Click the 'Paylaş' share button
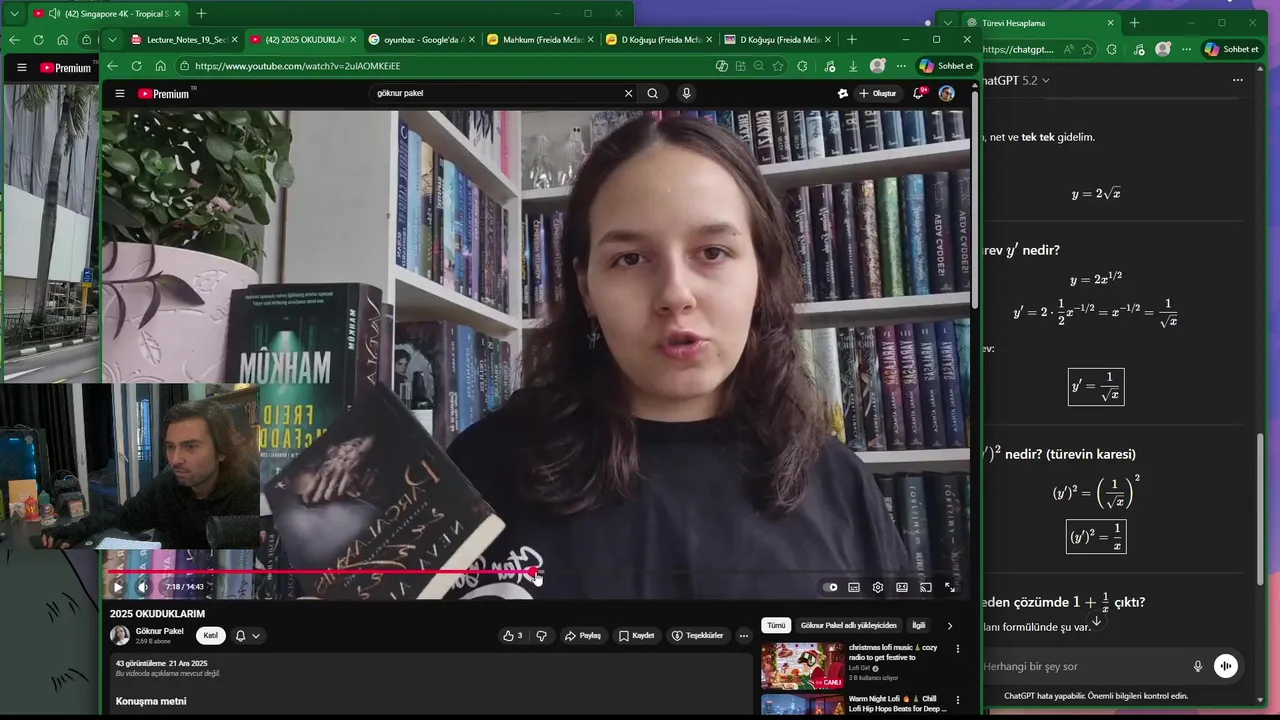 583,635
